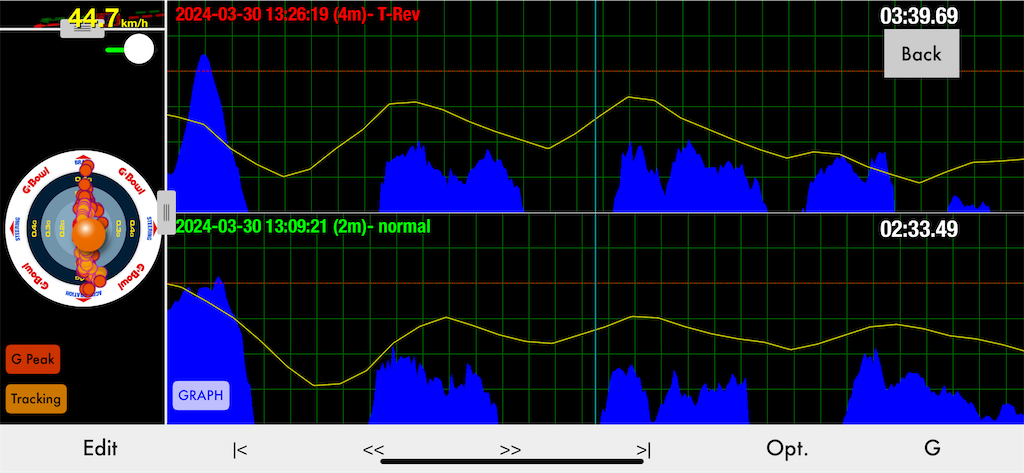Tap the 03:39.69 lap time
The image size is (1024, 473).
pyautogui.click(x=919, y=16)
